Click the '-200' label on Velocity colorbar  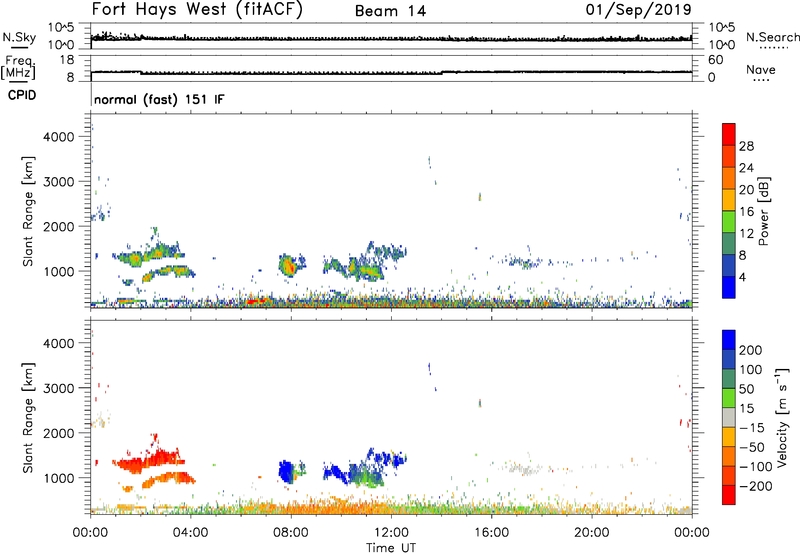[756, 486]
